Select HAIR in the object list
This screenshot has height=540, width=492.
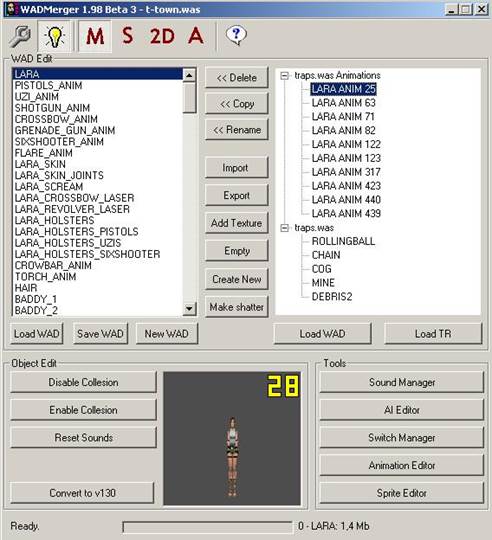98,288
